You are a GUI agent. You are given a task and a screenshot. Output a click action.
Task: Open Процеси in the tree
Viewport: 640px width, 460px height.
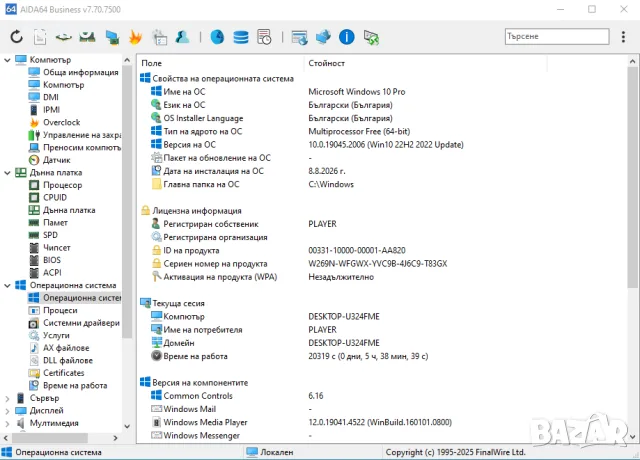pyautogui.click(x=60, y=310)
